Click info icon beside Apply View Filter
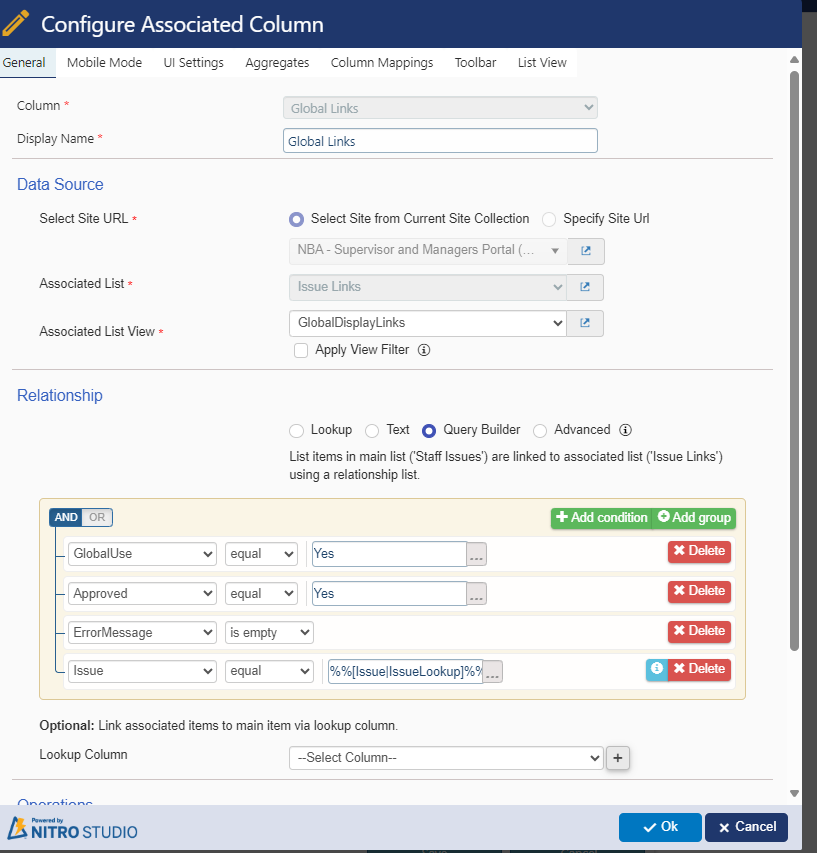 423,350
